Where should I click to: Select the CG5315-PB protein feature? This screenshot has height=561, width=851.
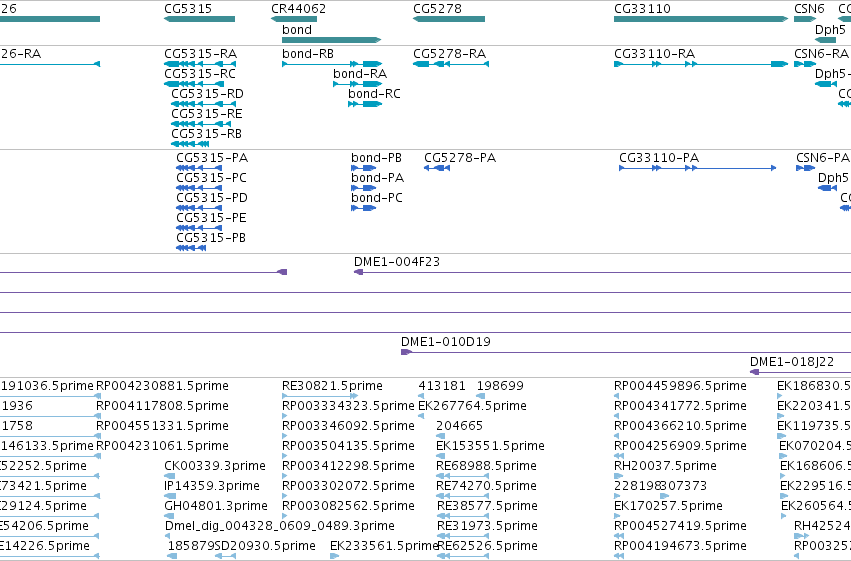[x=191, y=248]
